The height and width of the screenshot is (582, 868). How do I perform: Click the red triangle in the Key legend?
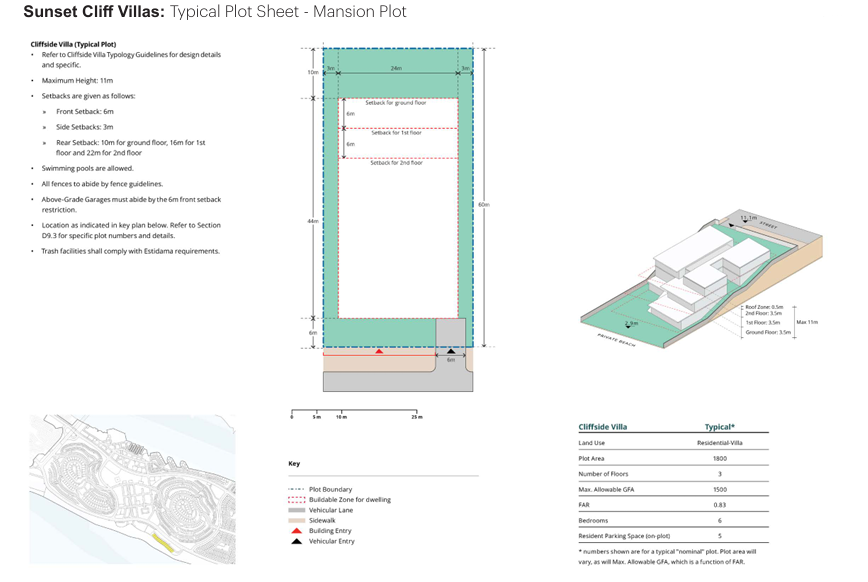pyautogui.click(x=296, y=532)
